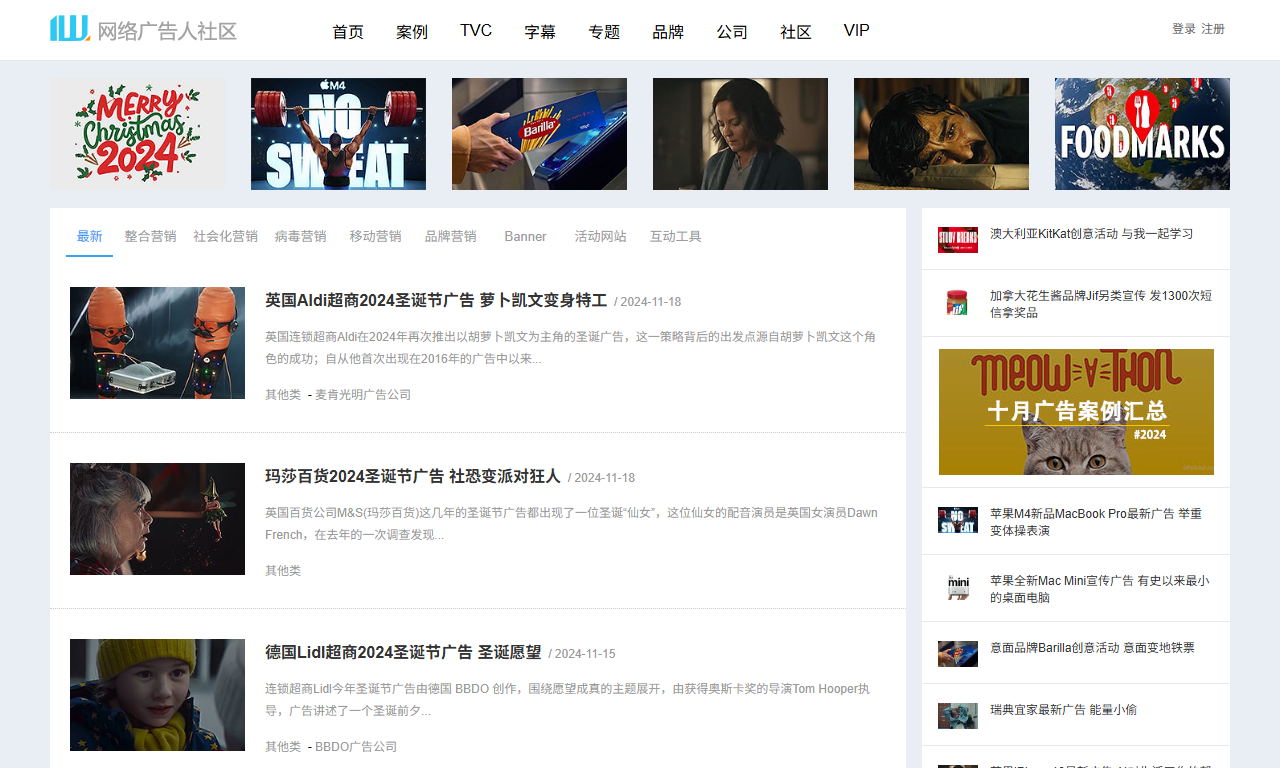The image size is (1280, 768).
Task: Click the 其他类 category under Aldi article
Action: click(283, 395)
